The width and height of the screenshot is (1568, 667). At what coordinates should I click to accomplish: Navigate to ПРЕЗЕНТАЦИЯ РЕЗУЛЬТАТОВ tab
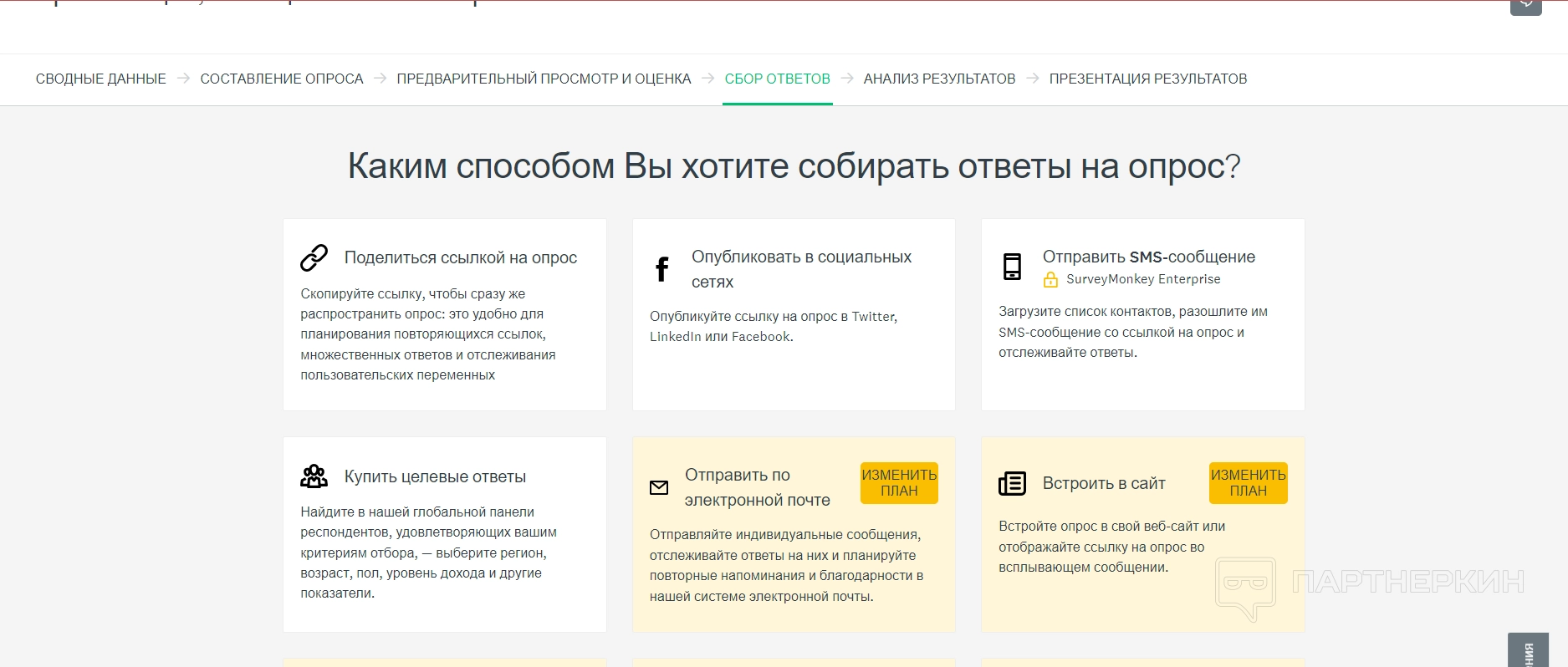coord(1147,79)
